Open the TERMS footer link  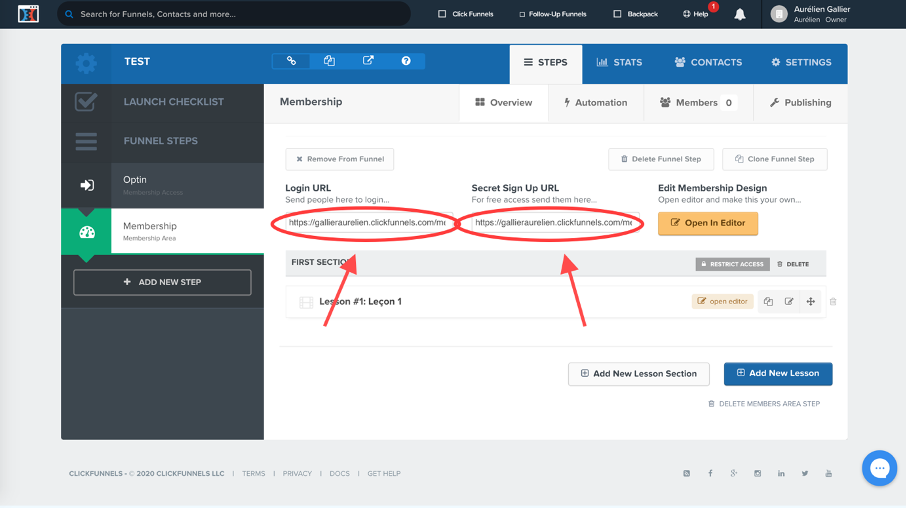[x=254, y=473]
